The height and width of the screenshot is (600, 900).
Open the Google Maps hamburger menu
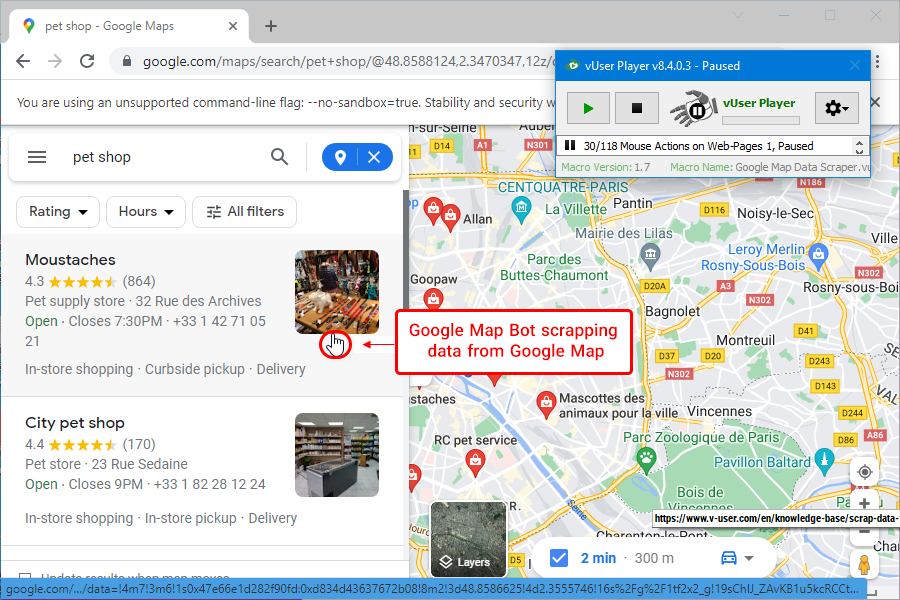point(37,157)
